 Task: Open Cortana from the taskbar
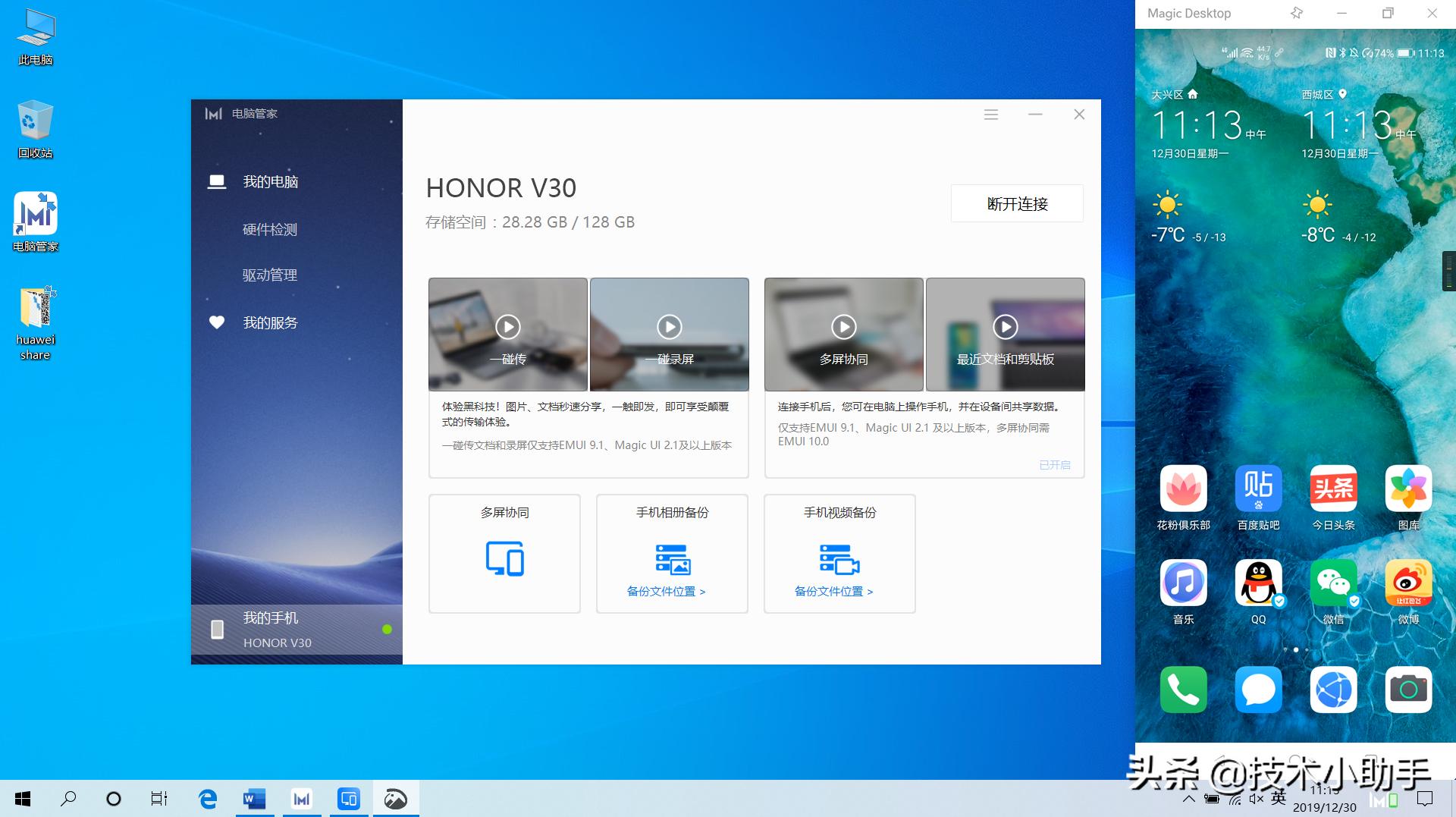(x=114, y=798)
